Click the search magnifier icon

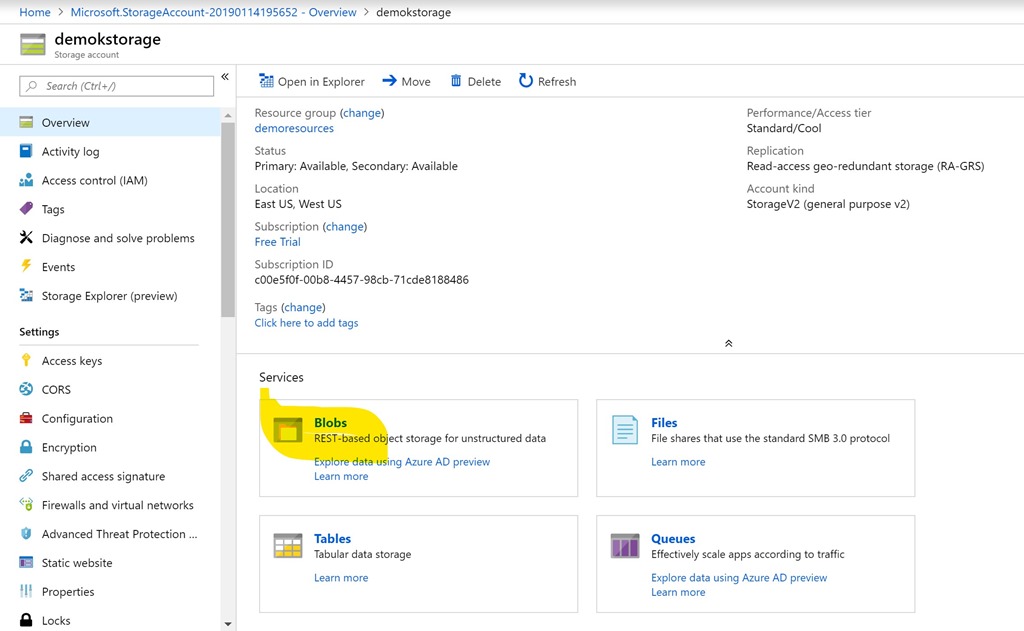point(31,86)
